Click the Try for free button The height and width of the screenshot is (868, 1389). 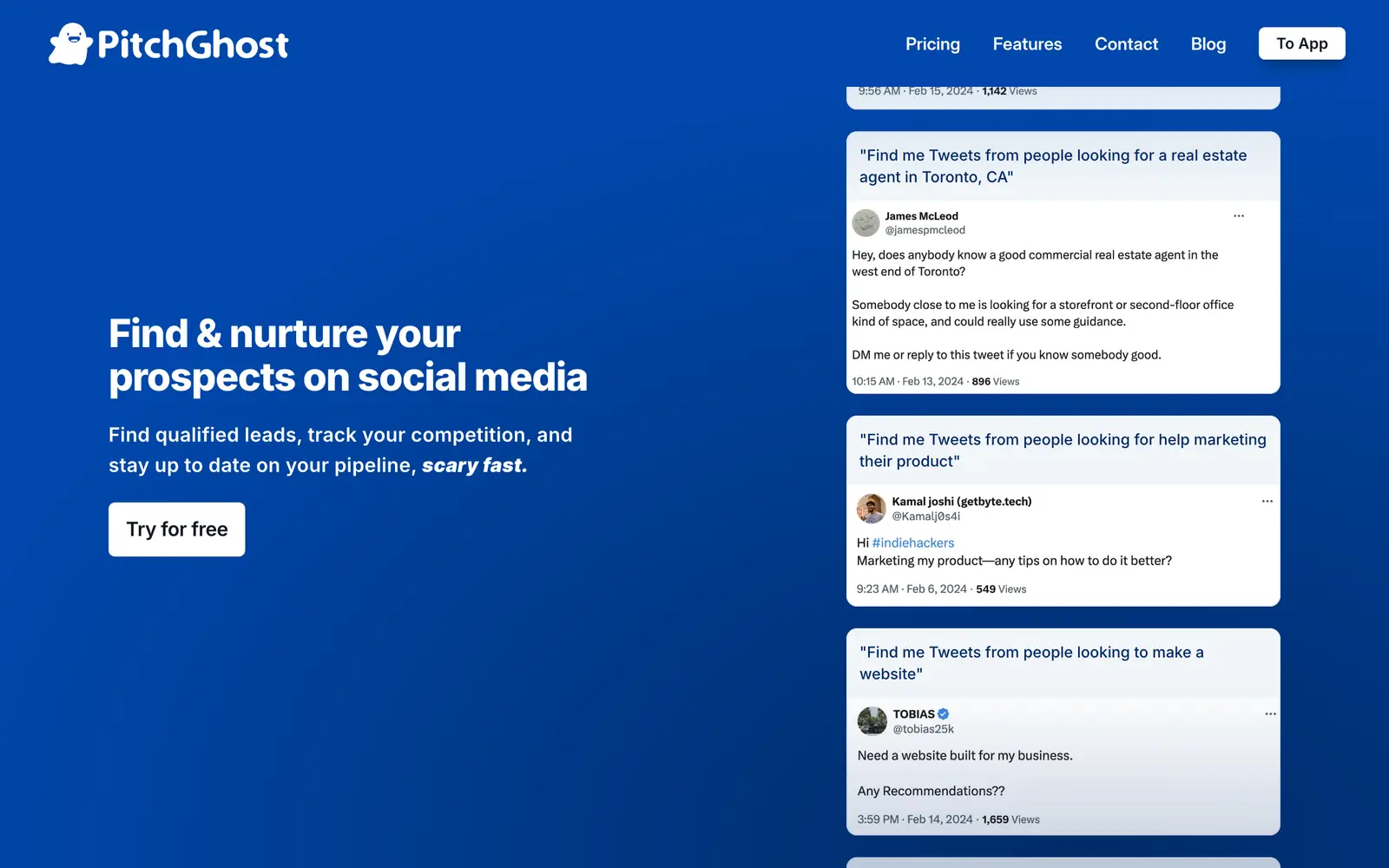point(177,529)
